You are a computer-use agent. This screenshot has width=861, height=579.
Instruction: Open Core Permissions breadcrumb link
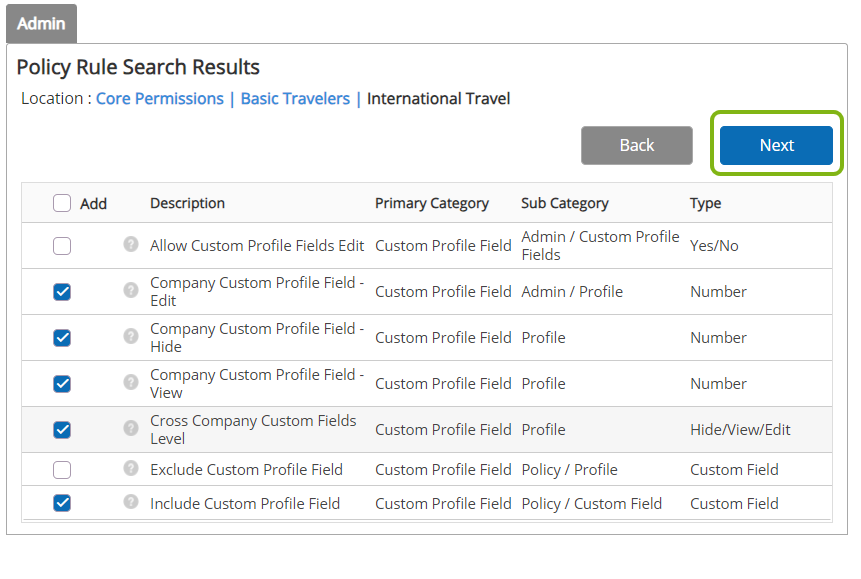point(160,98)
